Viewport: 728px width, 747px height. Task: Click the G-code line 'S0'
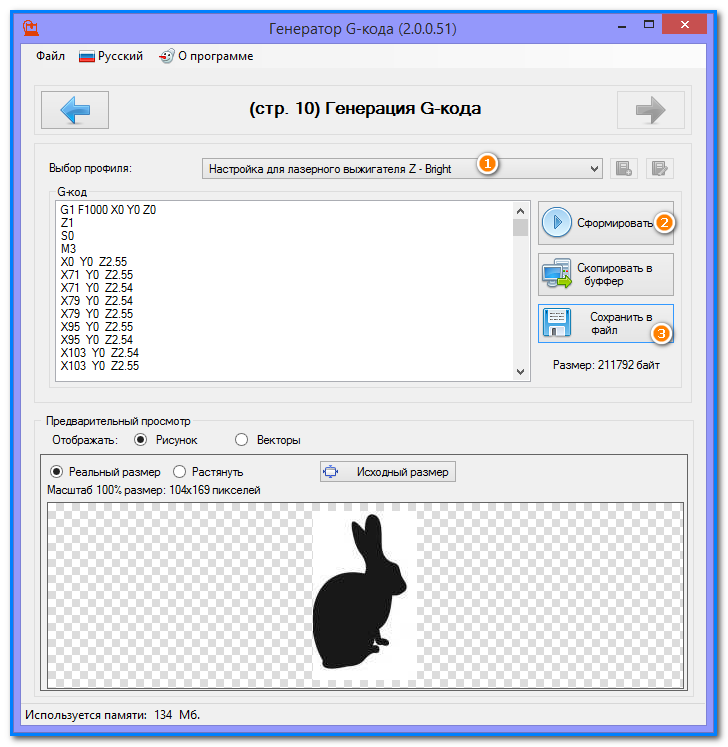pyautogui.click(x=67, y=236)
